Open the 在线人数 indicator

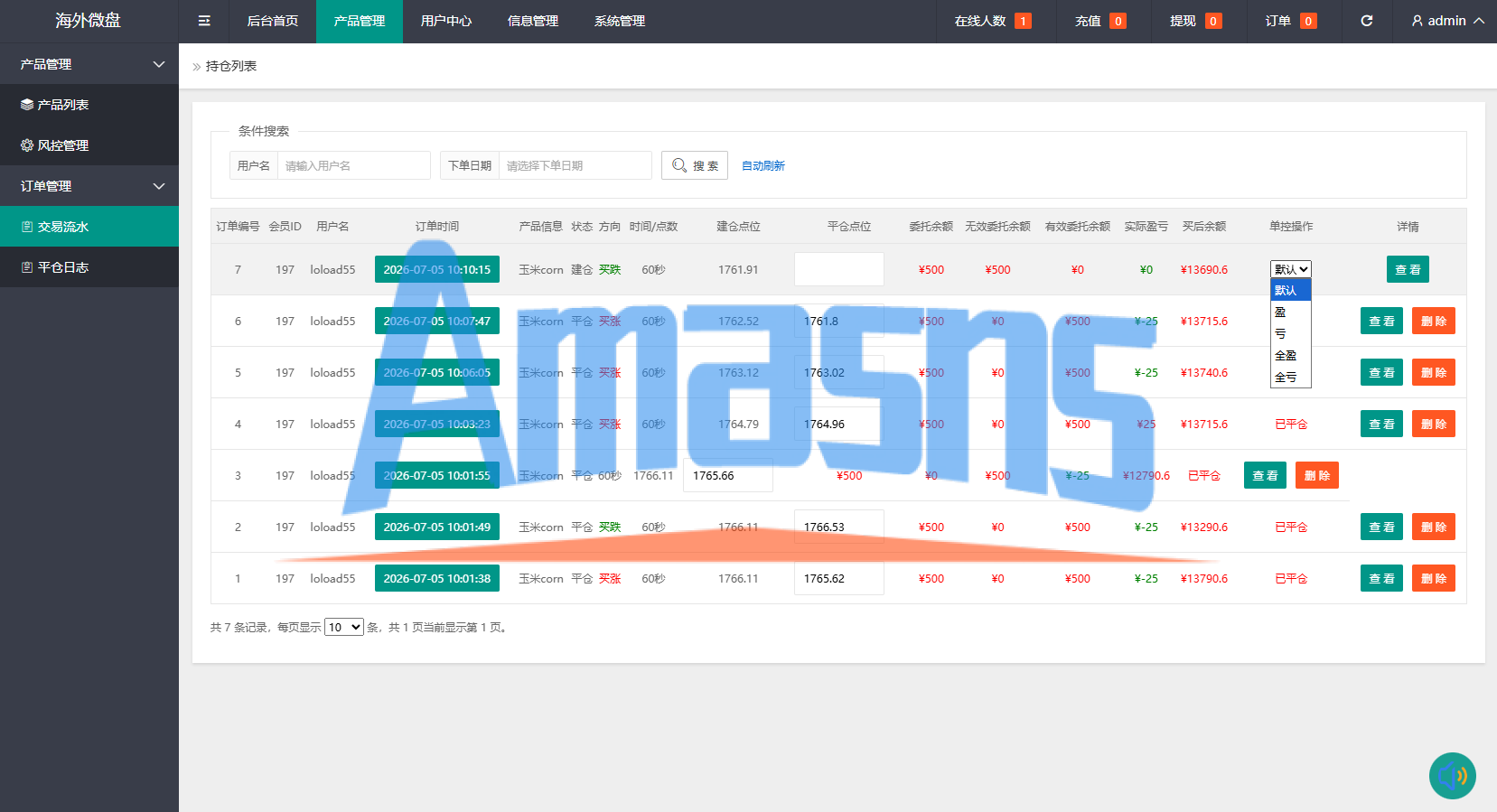(993, 21)
